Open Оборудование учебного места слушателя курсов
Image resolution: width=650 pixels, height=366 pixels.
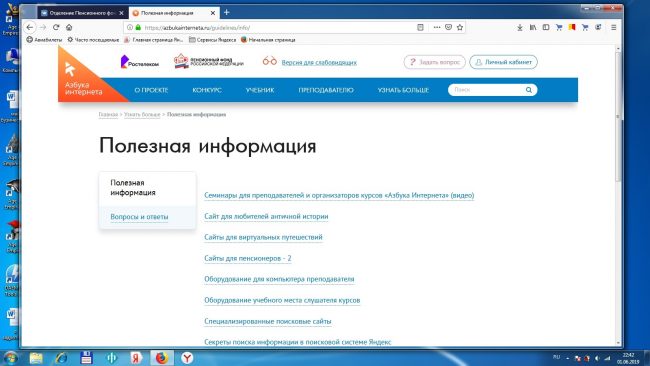pyautogui.click(x=282, y=300)
